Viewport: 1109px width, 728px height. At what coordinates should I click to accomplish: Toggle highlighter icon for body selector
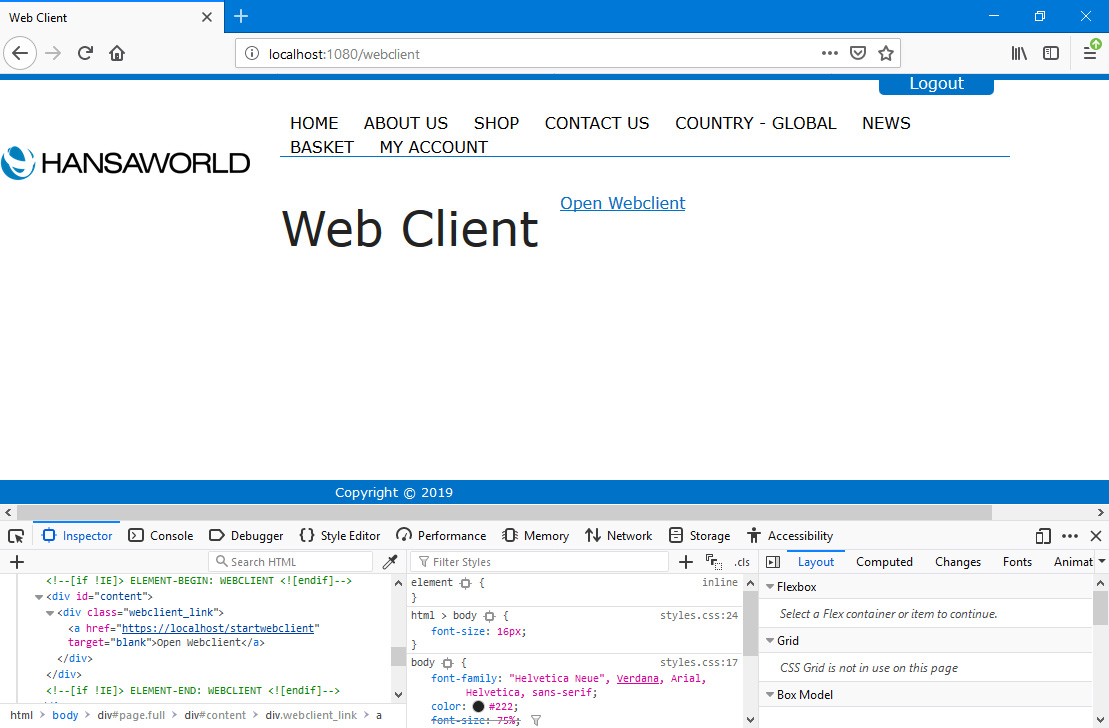(x=448, y=663)
